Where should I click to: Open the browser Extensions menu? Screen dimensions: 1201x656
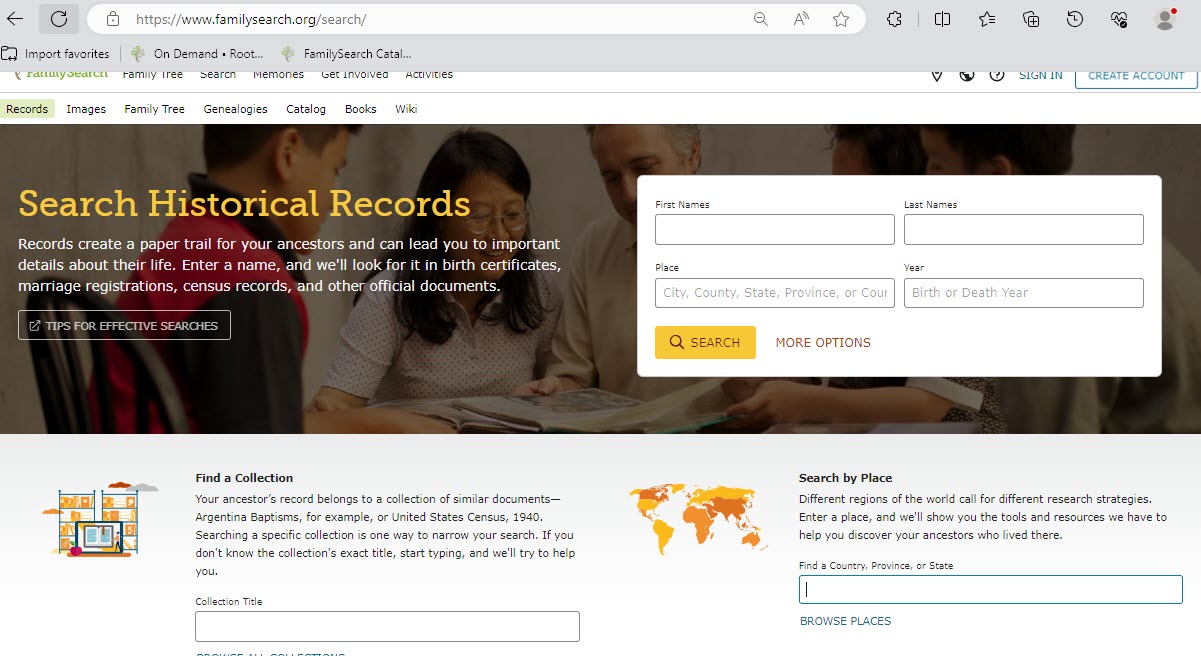tap(895, 19)
